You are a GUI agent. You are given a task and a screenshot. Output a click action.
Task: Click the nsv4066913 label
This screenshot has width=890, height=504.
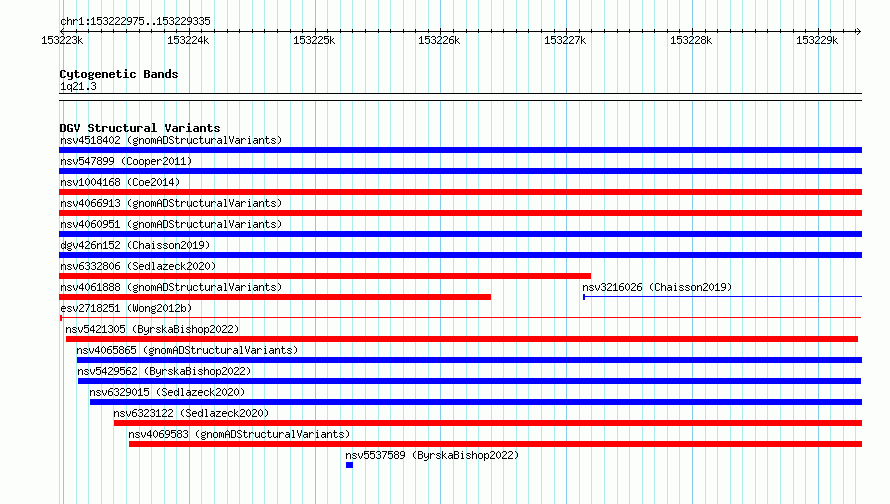tap(171, 203)
